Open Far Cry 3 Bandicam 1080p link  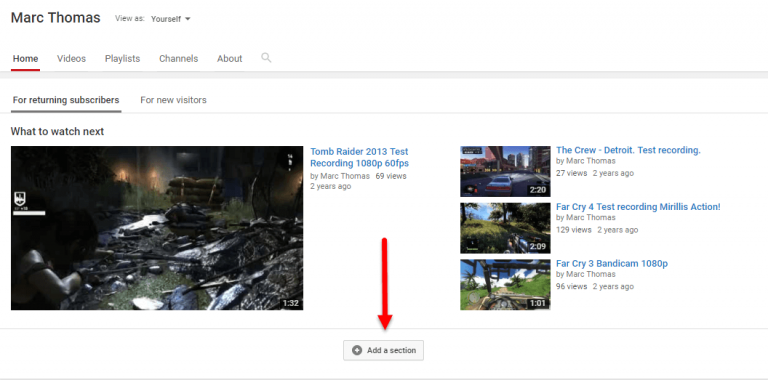click(612, 263)
